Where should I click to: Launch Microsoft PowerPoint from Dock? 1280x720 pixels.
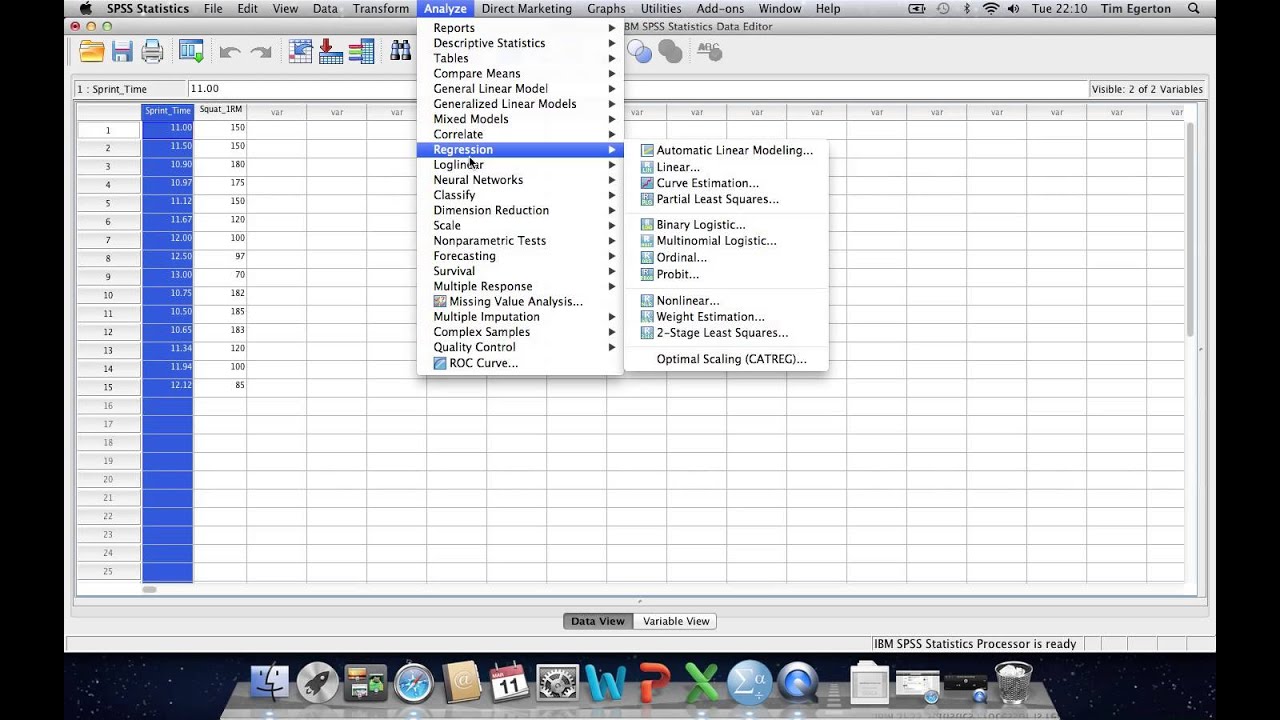pyautogui.click(x=654, y=683)
